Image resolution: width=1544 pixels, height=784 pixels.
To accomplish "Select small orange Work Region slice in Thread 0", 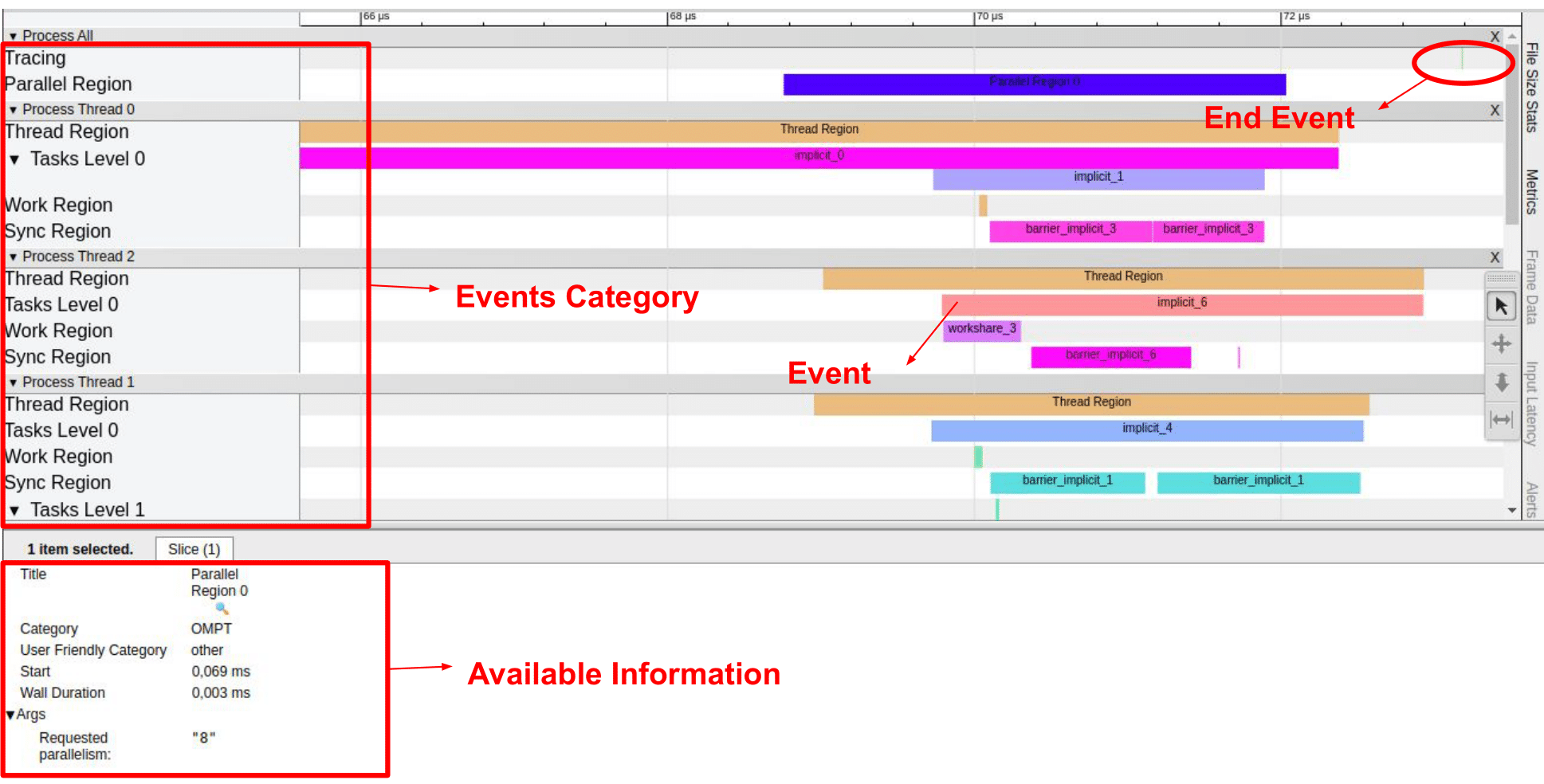I will pyautogui.click(x=983, y=206).
